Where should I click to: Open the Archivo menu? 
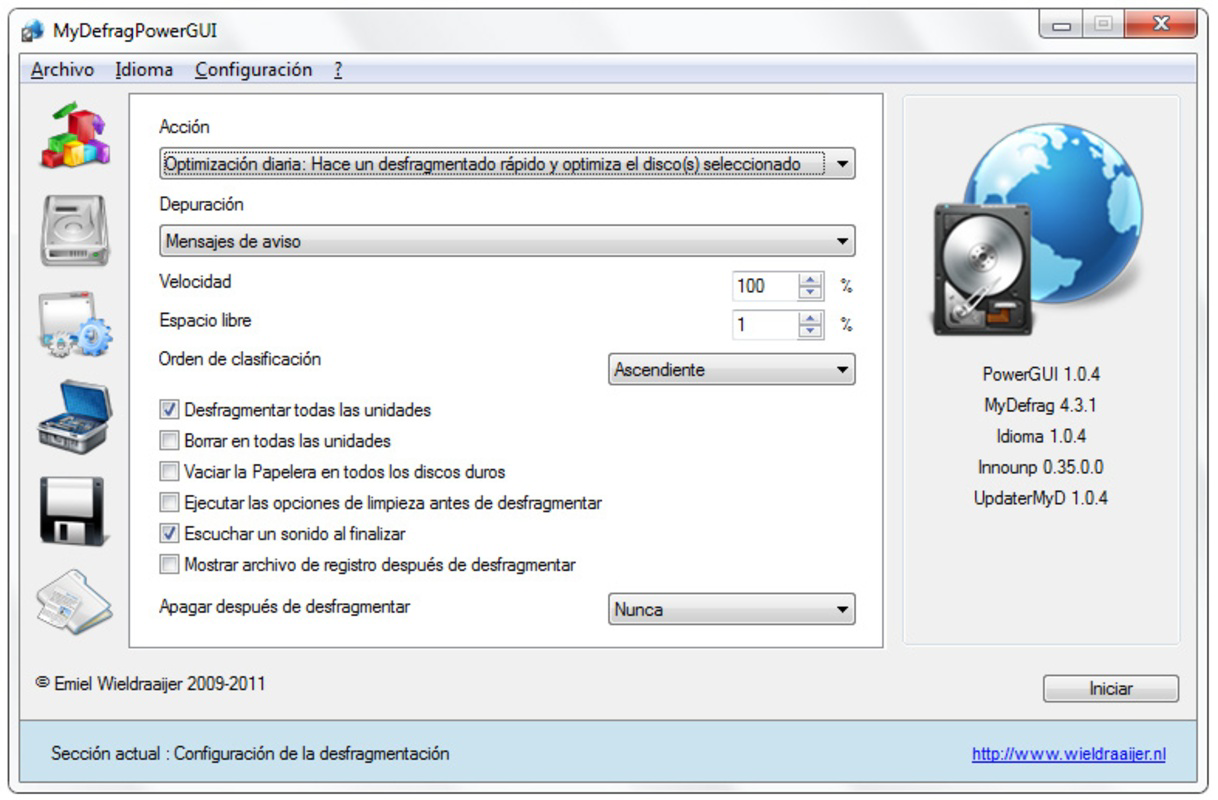(x=62, y=70)
